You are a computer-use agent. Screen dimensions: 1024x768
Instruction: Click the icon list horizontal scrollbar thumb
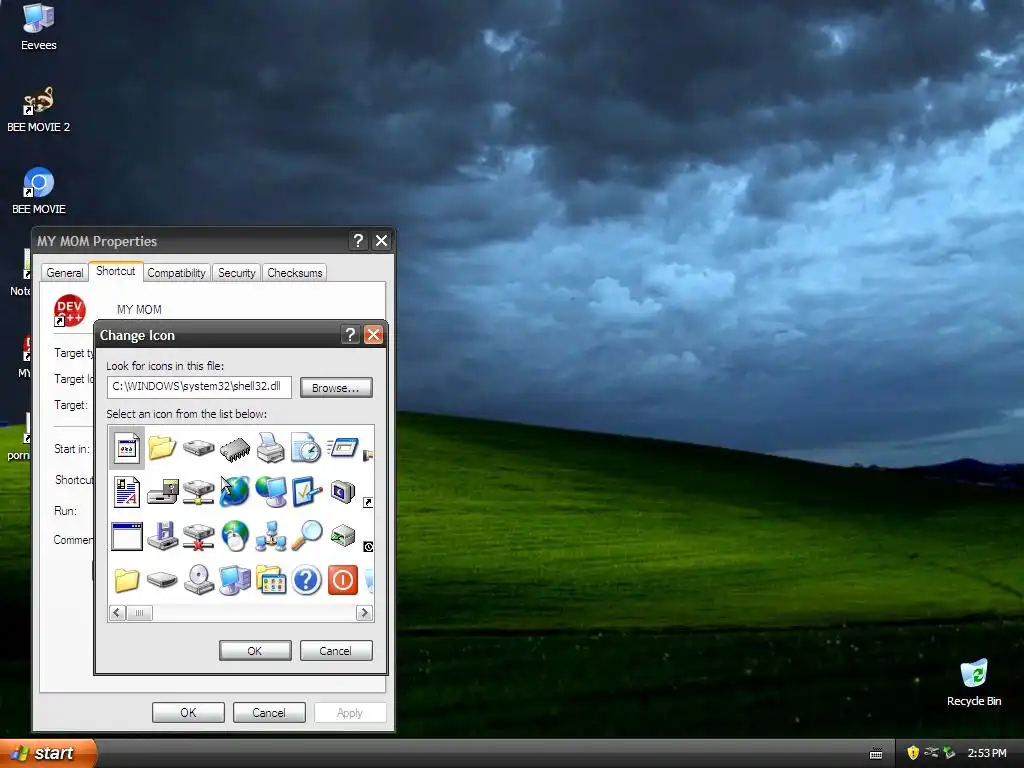pos(139,613)
